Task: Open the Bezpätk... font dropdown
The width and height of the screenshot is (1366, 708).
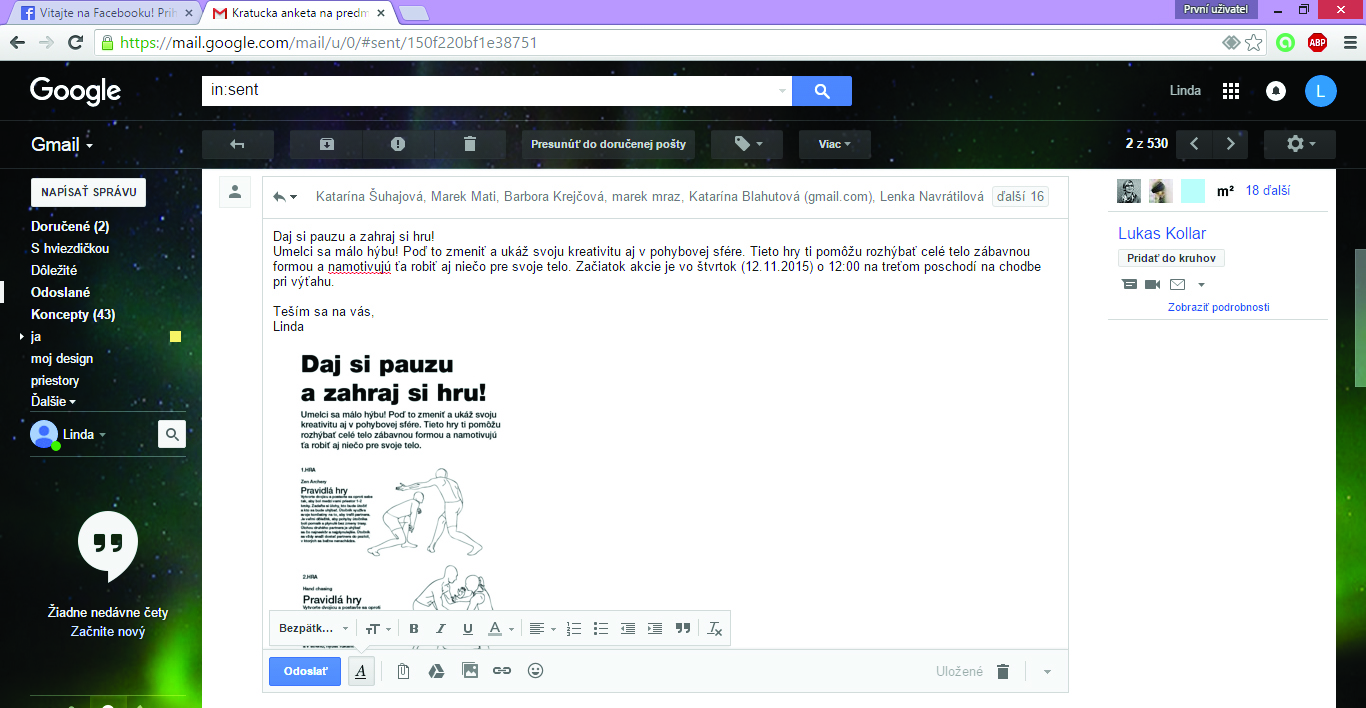Action: click(x=313, y=629)
